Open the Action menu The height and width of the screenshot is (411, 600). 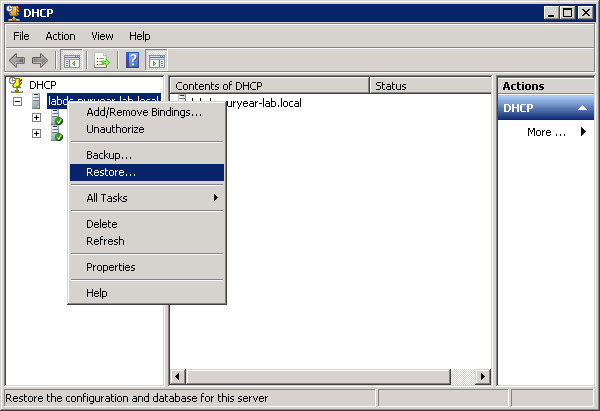click(60, 36)
